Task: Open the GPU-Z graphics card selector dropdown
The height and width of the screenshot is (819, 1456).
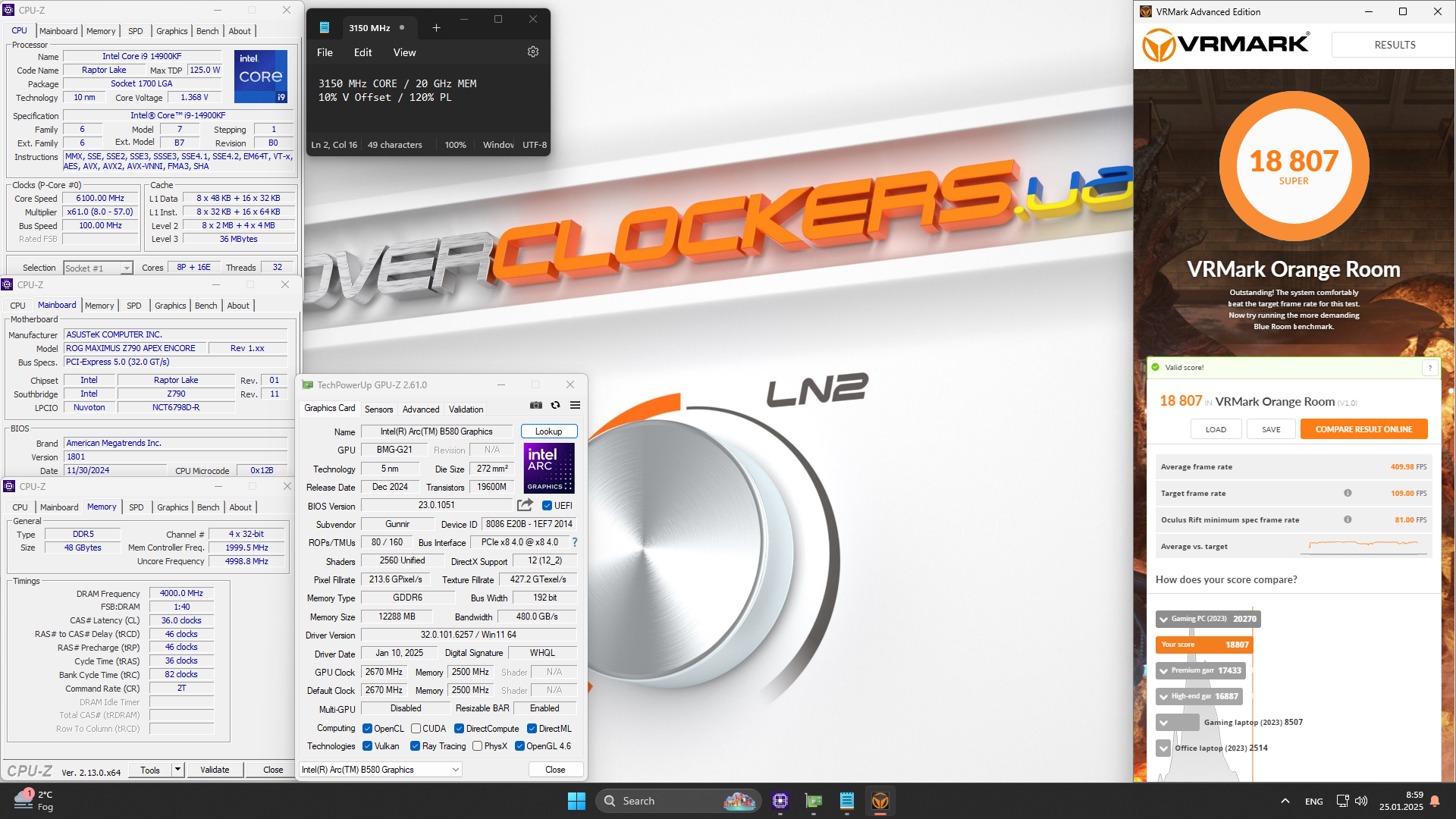Action: [x=381, y=770]
